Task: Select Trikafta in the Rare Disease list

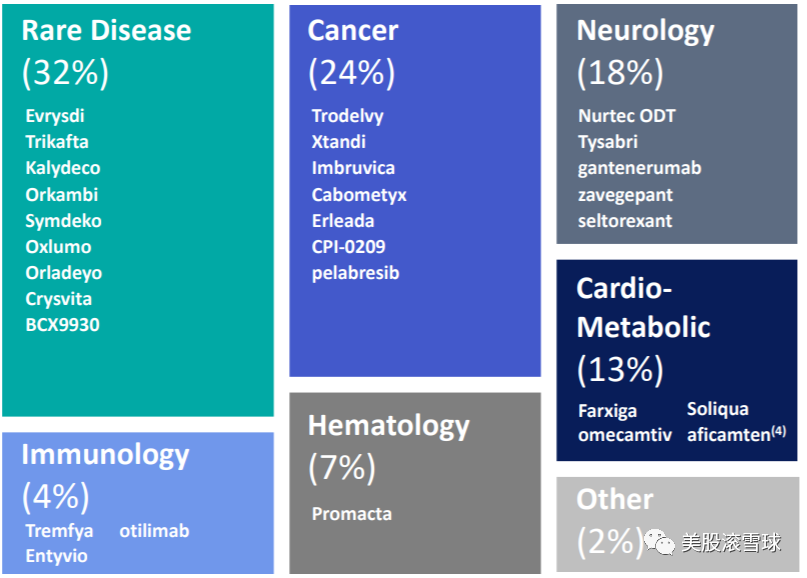Action: tap(58, 142)
